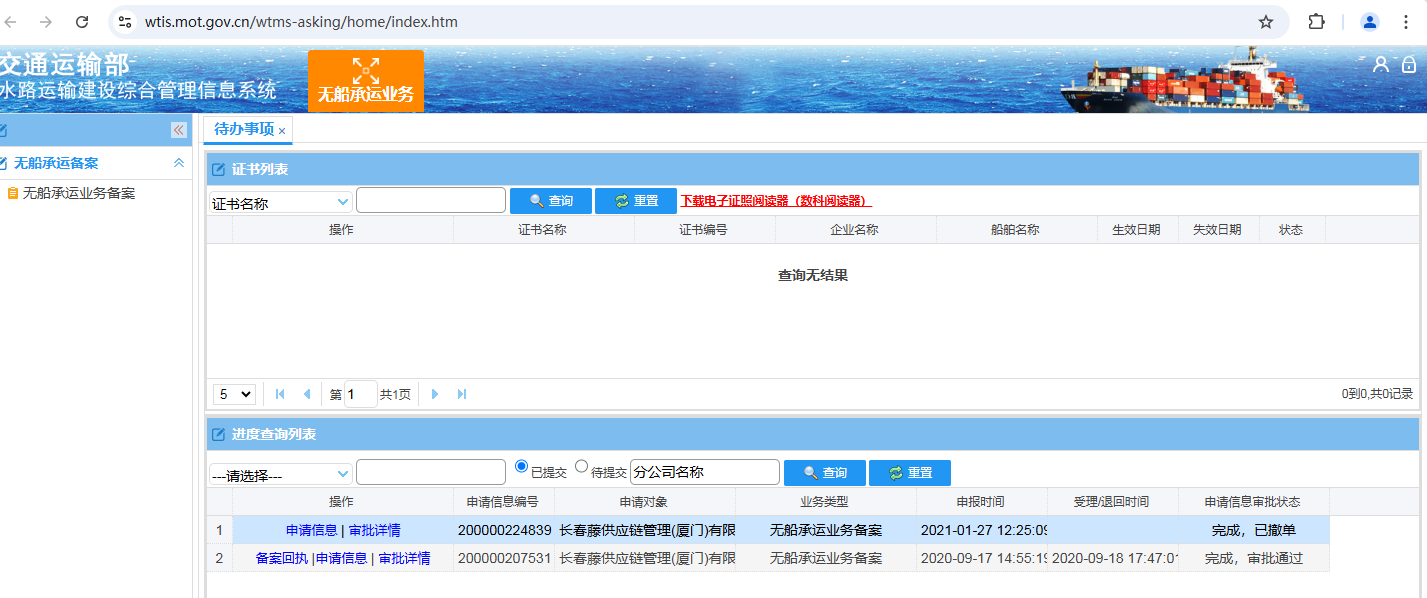Bookmark this page with the star icon
The image size is (1427, 598).
pos(1265,22)
